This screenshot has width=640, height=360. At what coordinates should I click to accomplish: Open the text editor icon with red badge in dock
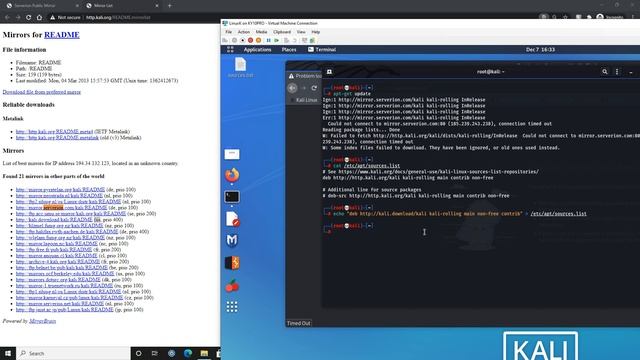pos(232,219)
